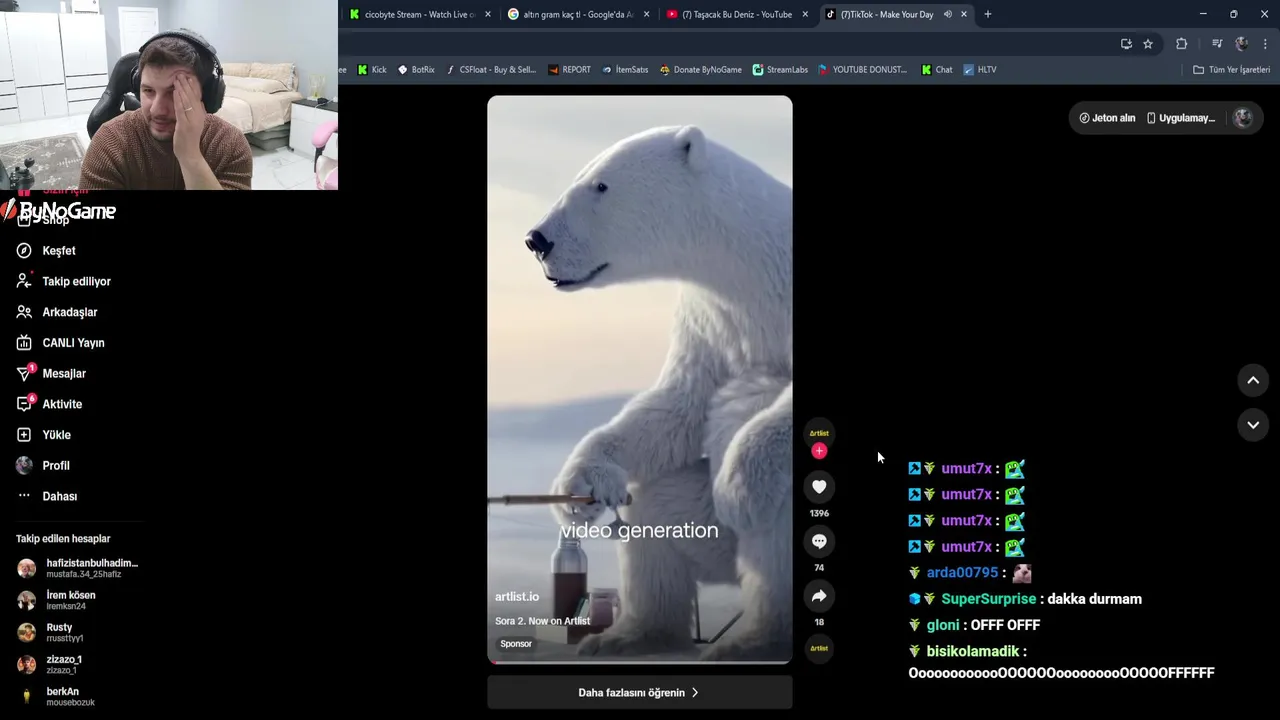Click Sponsor label on video

tap(516, 644)
